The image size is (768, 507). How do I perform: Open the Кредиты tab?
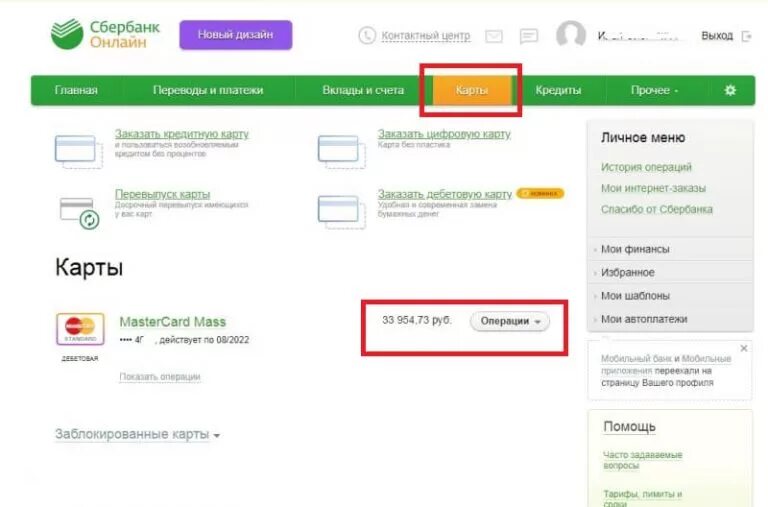558,90
